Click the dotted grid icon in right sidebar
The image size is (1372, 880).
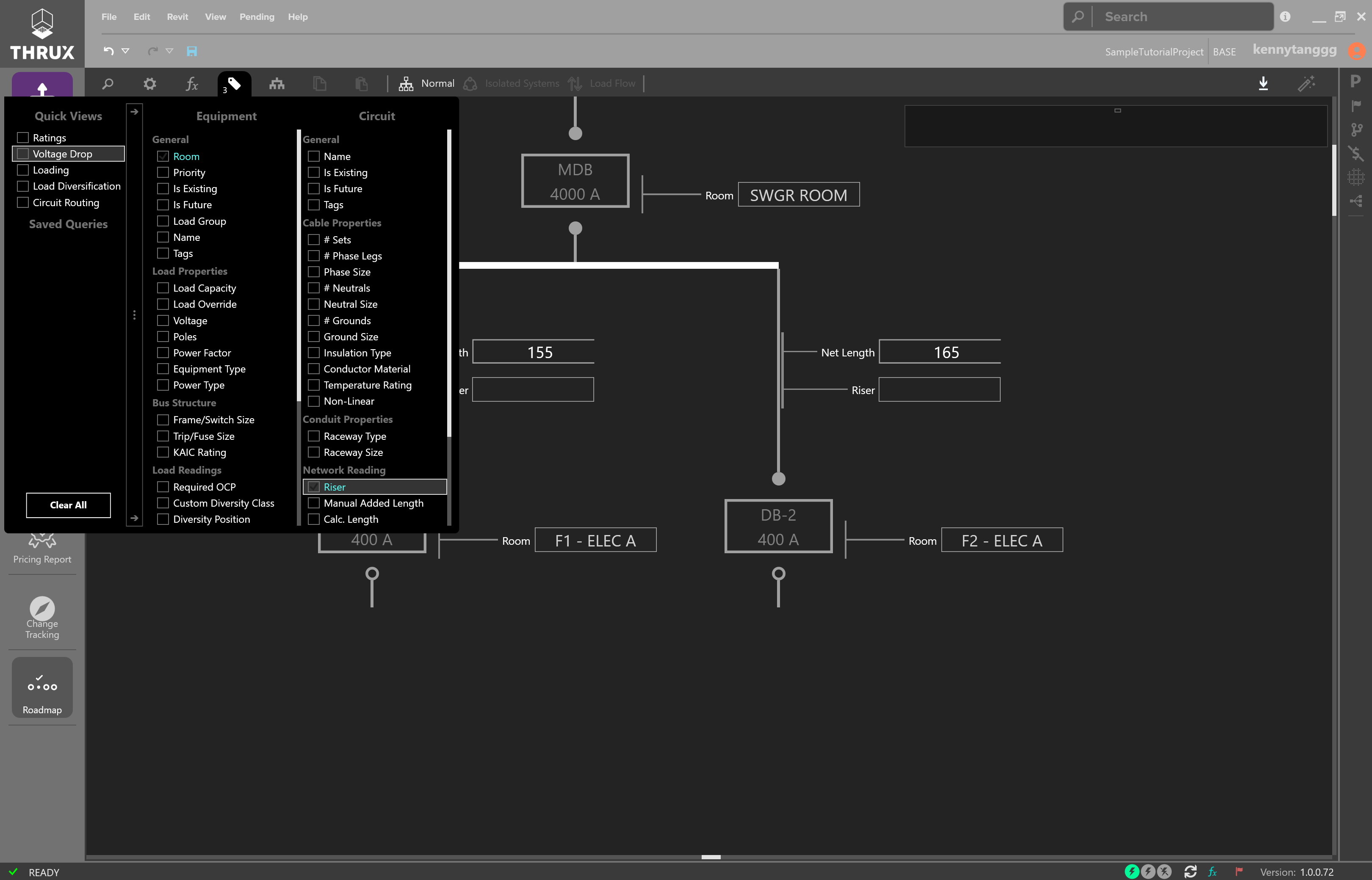point(1355,177)
